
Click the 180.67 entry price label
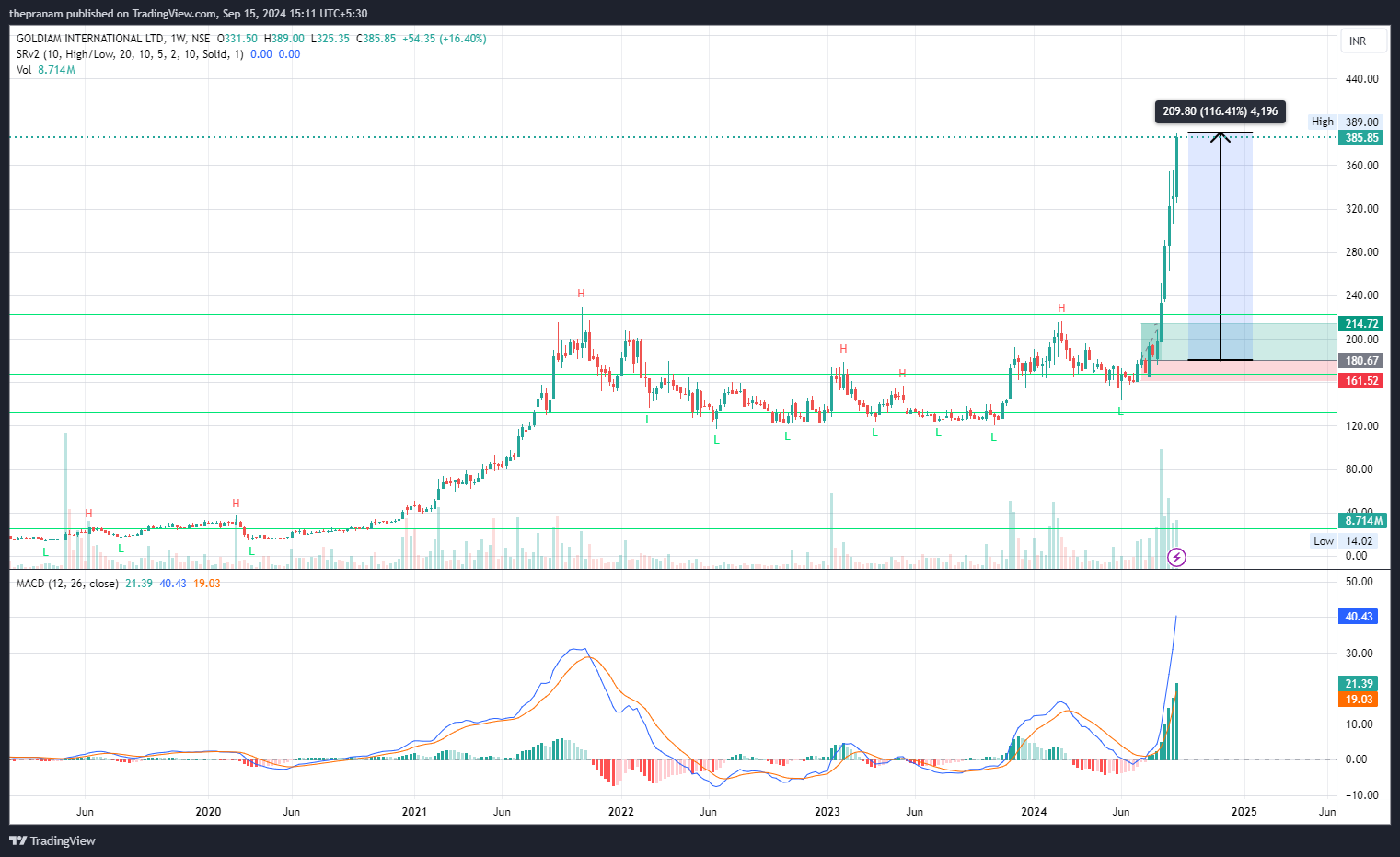point(1361,361)
